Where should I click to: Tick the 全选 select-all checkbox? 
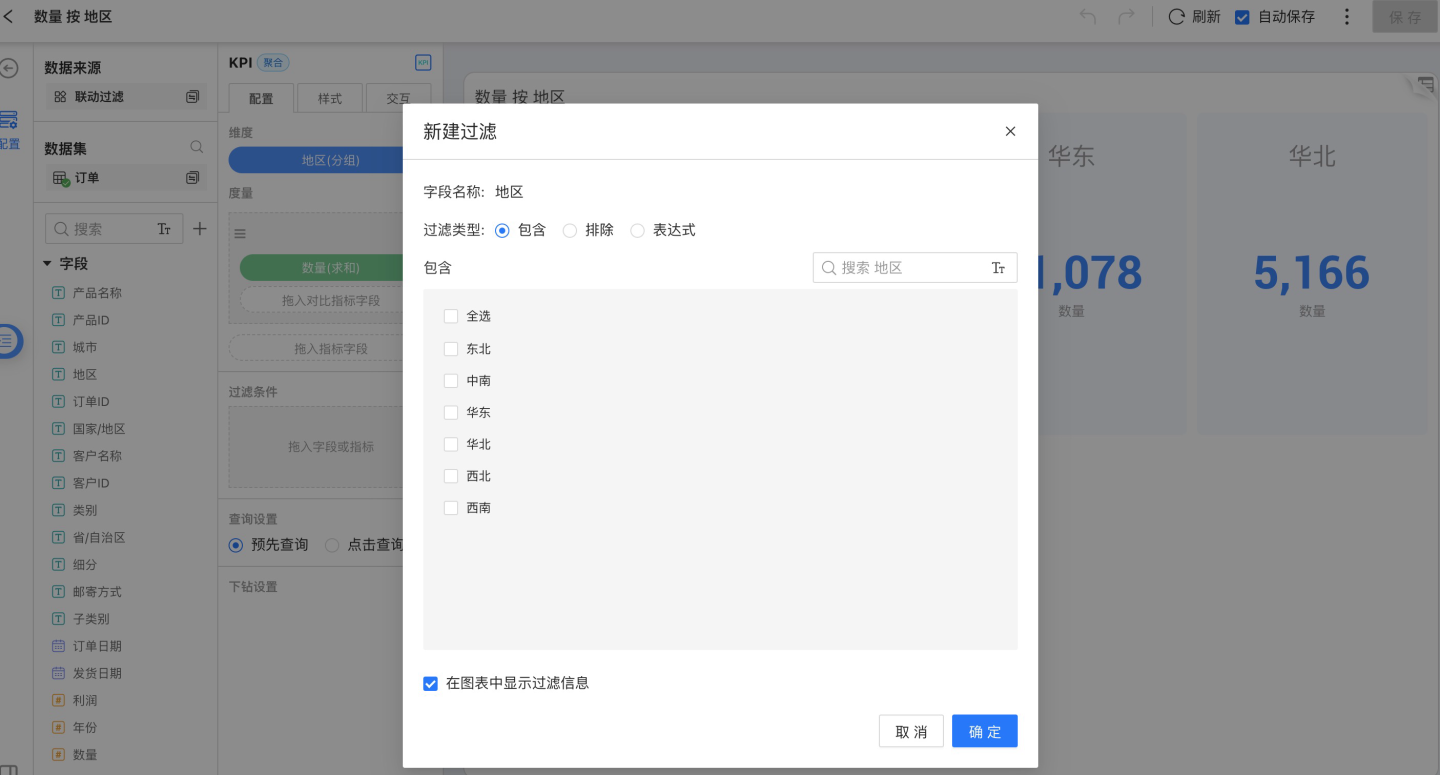pyautogui.click(x=451, y=316)
